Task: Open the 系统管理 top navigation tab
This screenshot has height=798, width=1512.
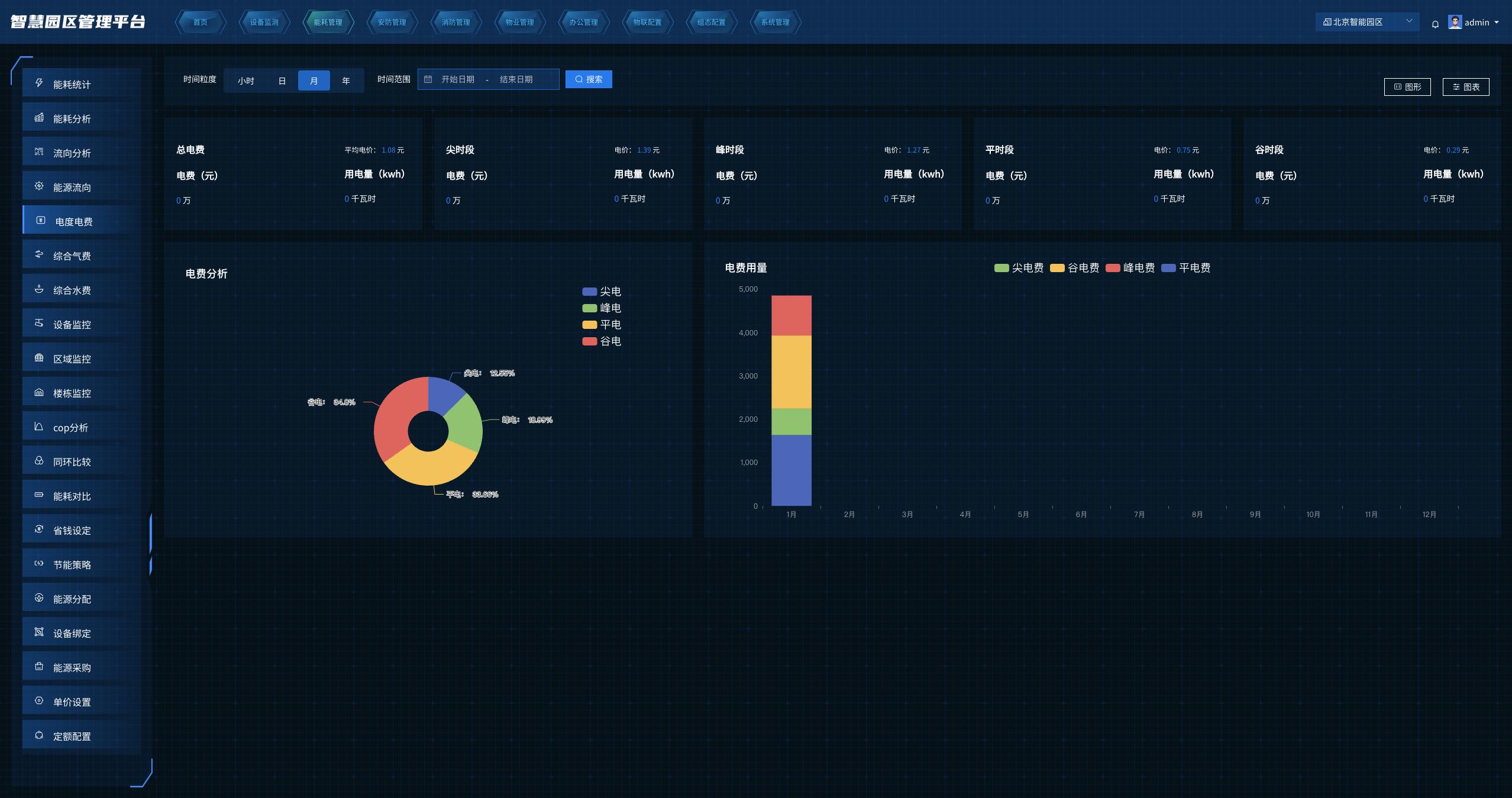Action: coord(775,22)
